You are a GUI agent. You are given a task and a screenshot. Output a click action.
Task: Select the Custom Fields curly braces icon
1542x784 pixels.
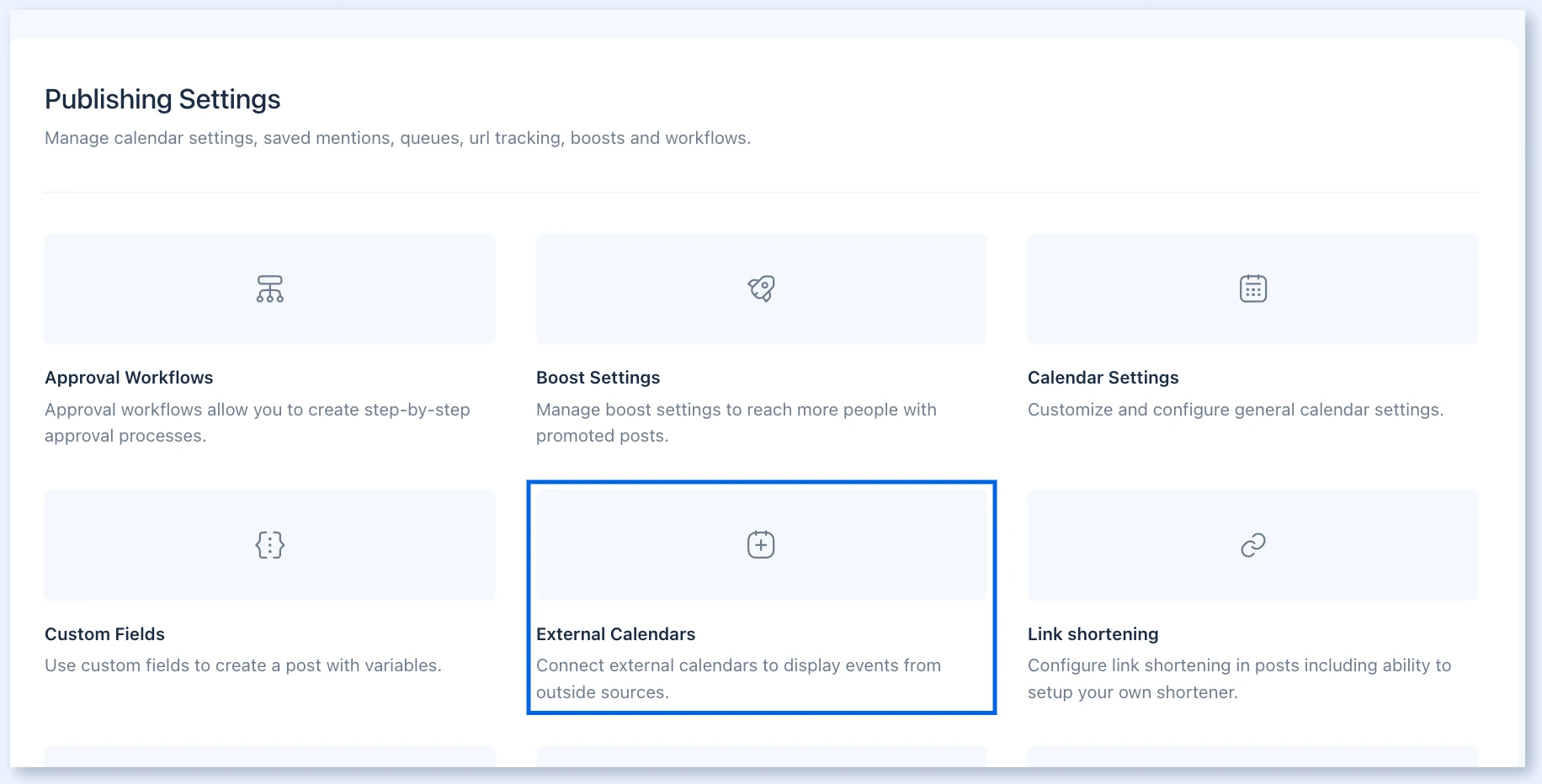270,545
